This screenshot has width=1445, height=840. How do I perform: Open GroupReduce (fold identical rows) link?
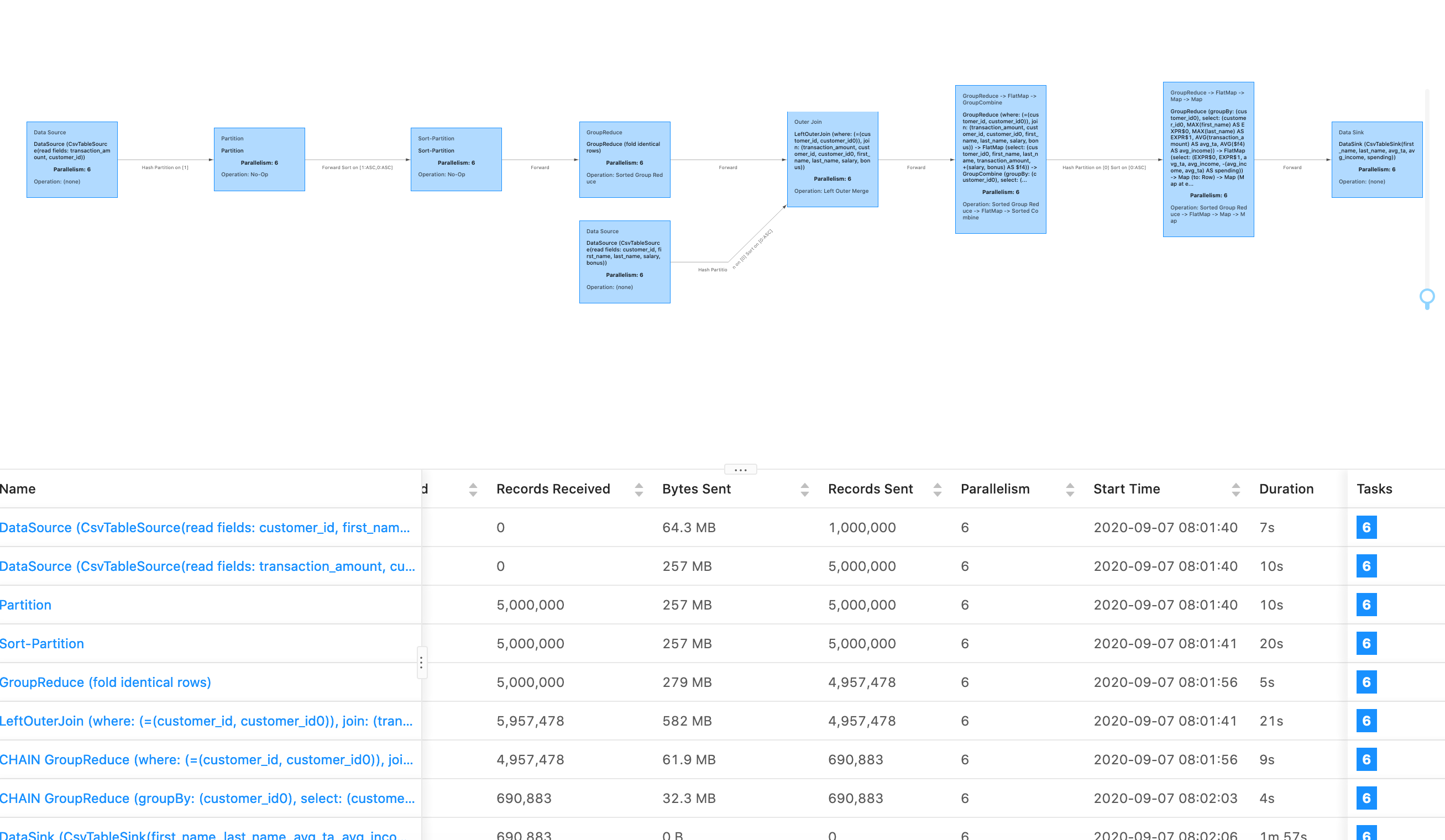point(106,683)
